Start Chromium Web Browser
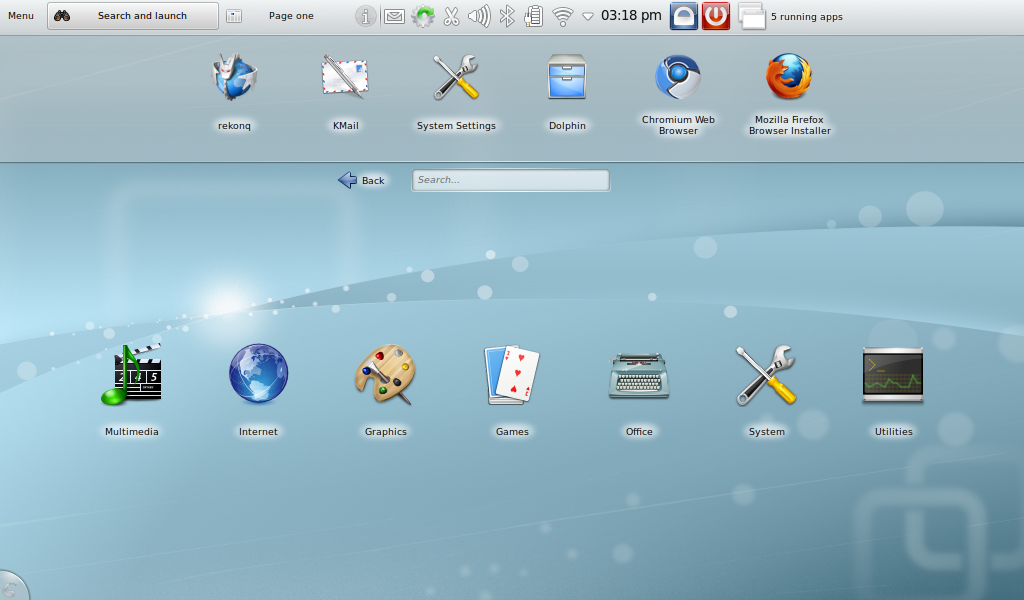The height and width of the screenshot is (600, 1024). [x=678, y=78]
